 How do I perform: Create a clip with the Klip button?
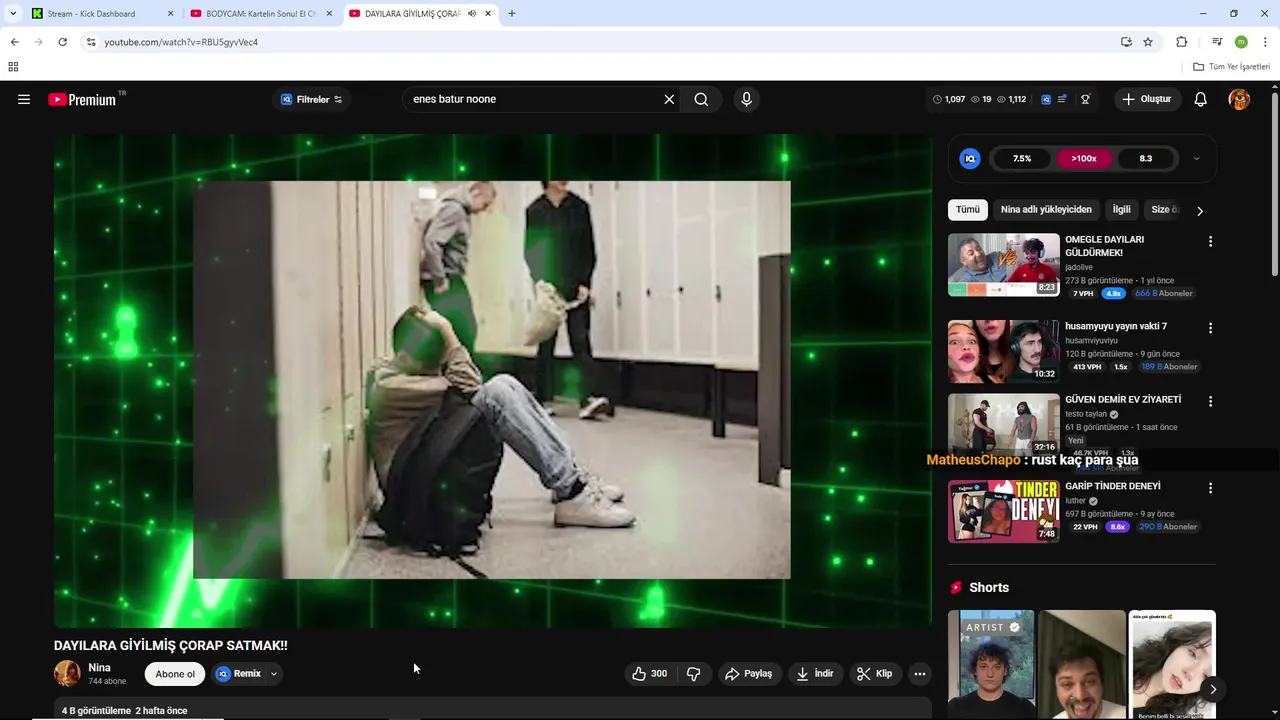[x=874, y=674]
